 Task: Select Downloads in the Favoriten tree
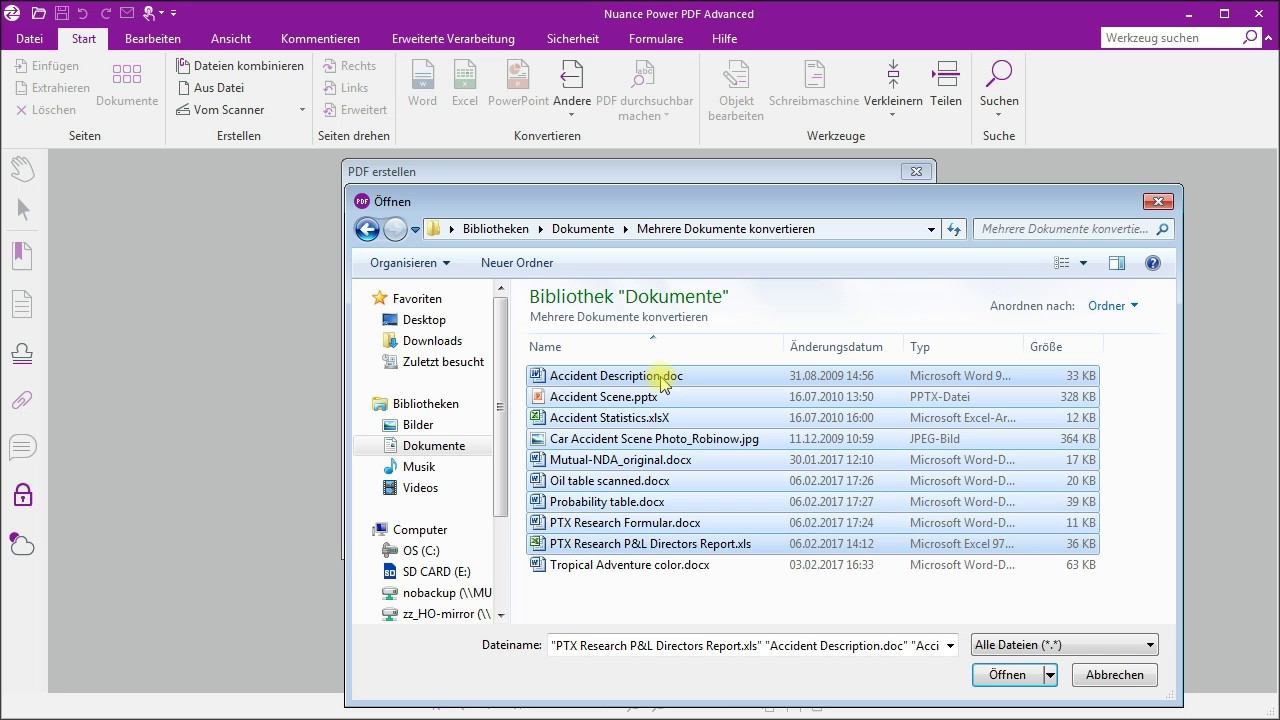pyautogui.click(x=432, y=341)
